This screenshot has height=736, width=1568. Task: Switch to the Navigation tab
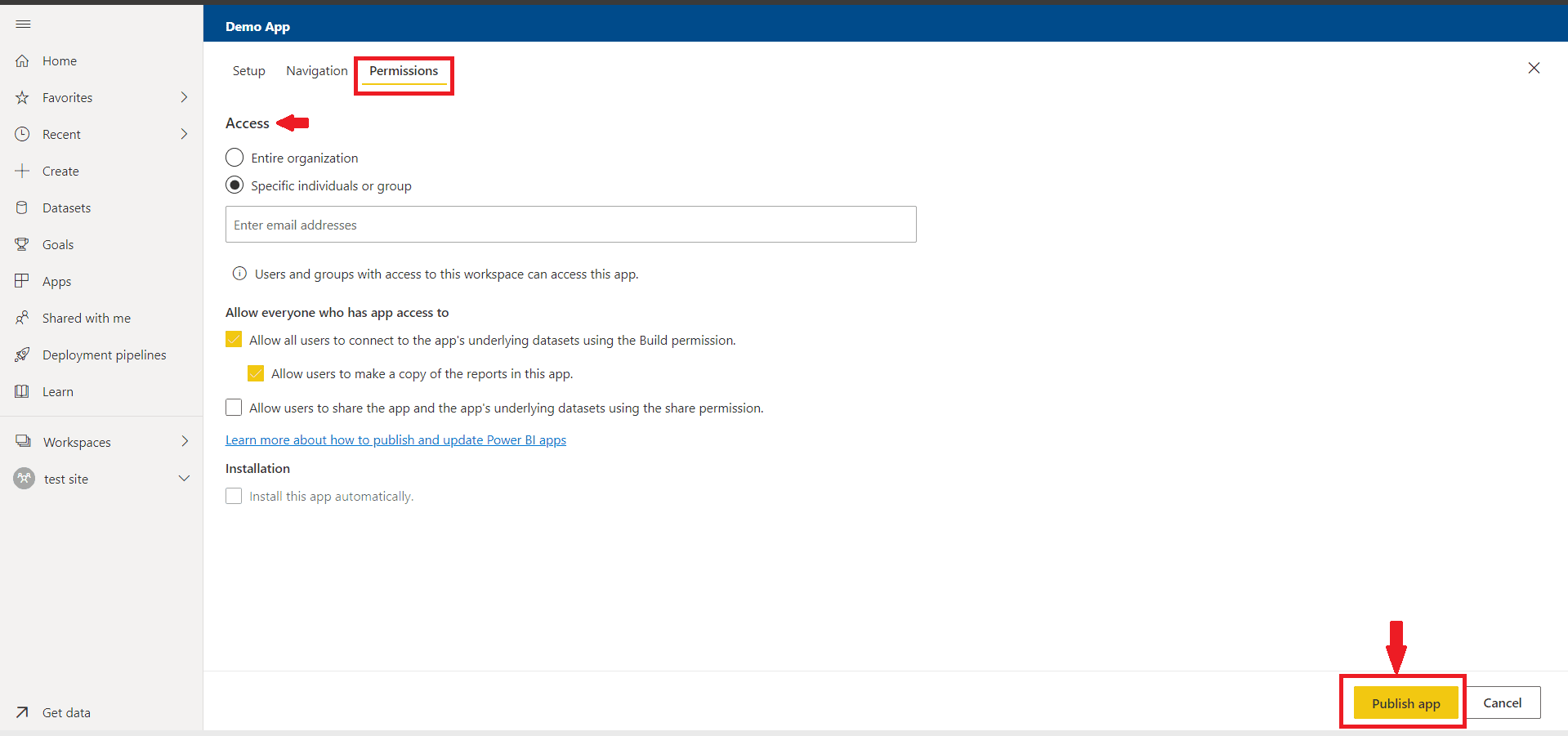pos(317,71)
